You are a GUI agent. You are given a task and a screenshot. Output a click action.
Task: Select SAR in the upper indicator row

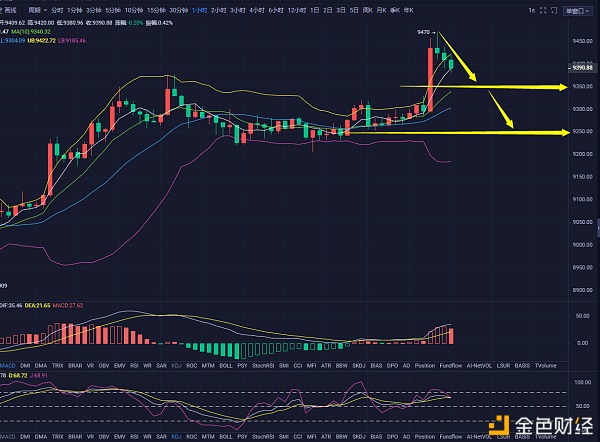tap(161, 365)
